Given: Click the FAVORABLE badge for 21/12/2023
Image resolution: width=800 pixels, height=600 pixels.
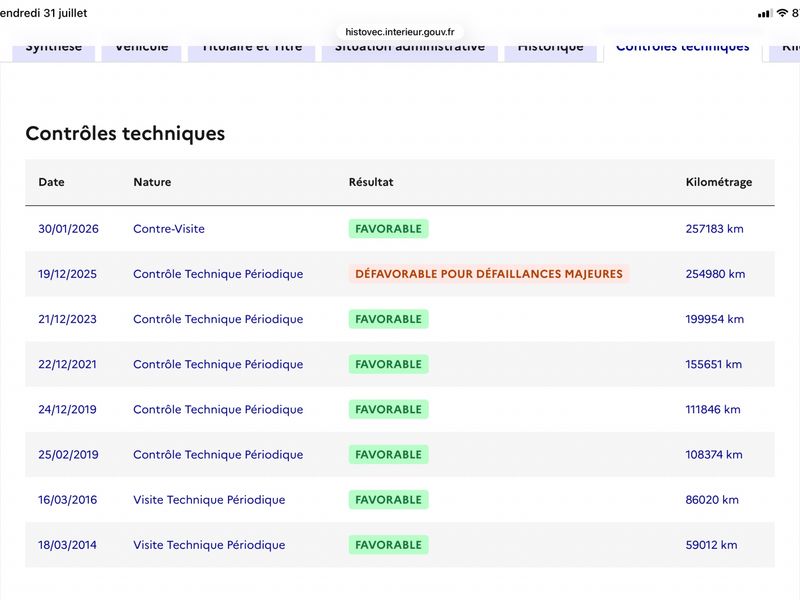Looking at the screenshot, I should (388, 319).
